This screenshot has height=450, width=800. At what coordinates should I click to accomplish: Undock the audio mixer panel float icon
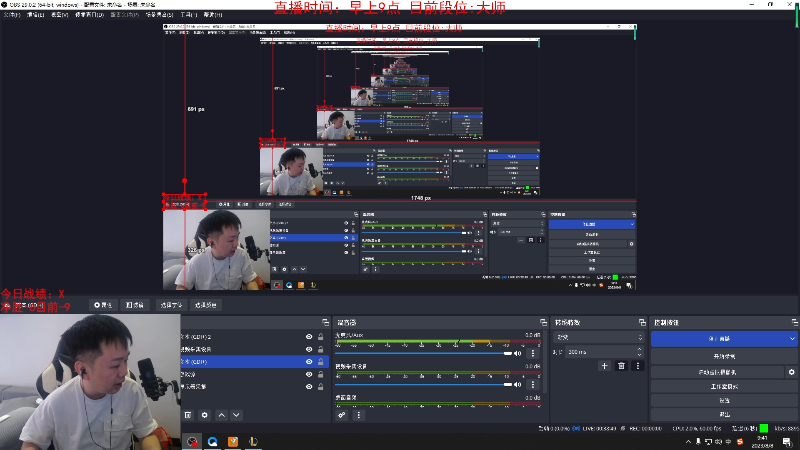[x=543, y=322]
